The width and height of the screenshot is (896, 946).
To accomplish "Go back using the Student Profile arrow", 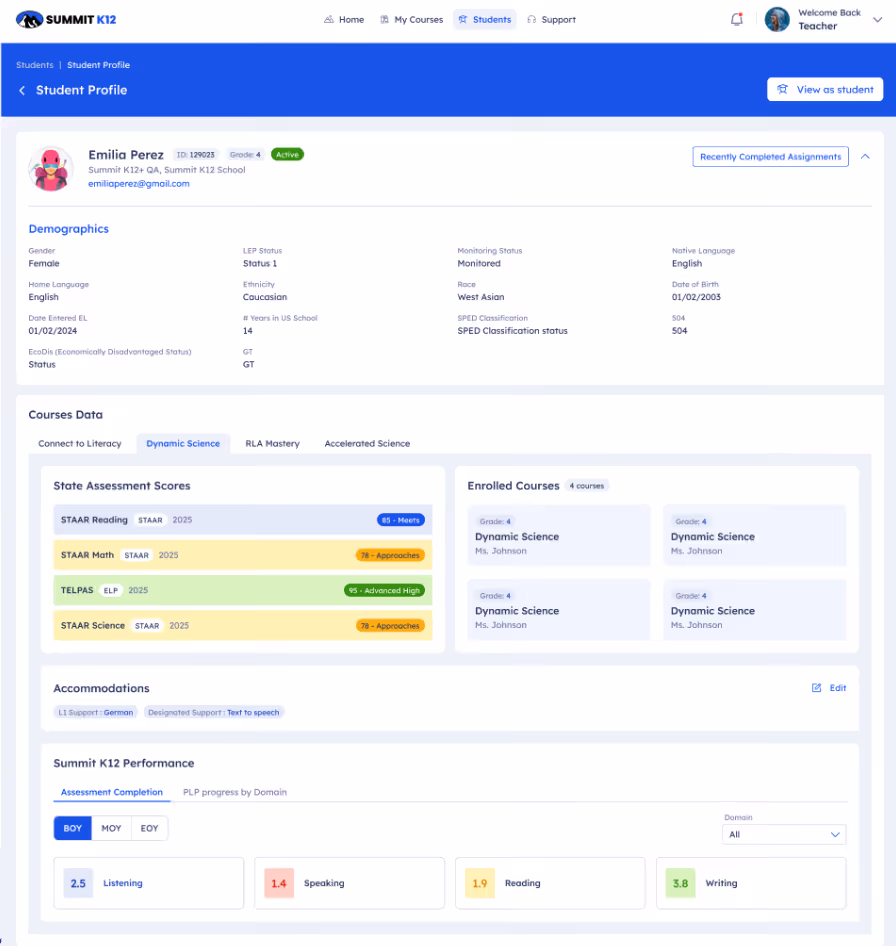I will click(x=22, y=90).
